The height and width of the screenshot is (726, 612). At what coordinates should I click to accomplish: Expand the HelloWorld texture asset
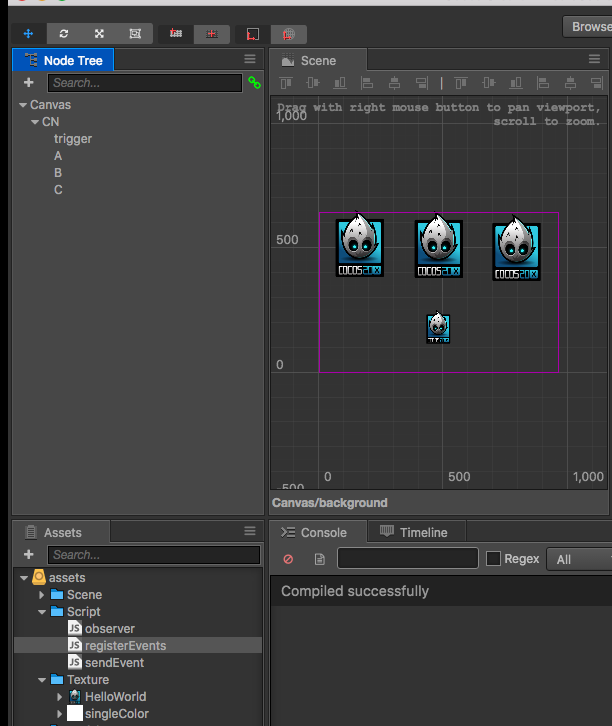59,697
